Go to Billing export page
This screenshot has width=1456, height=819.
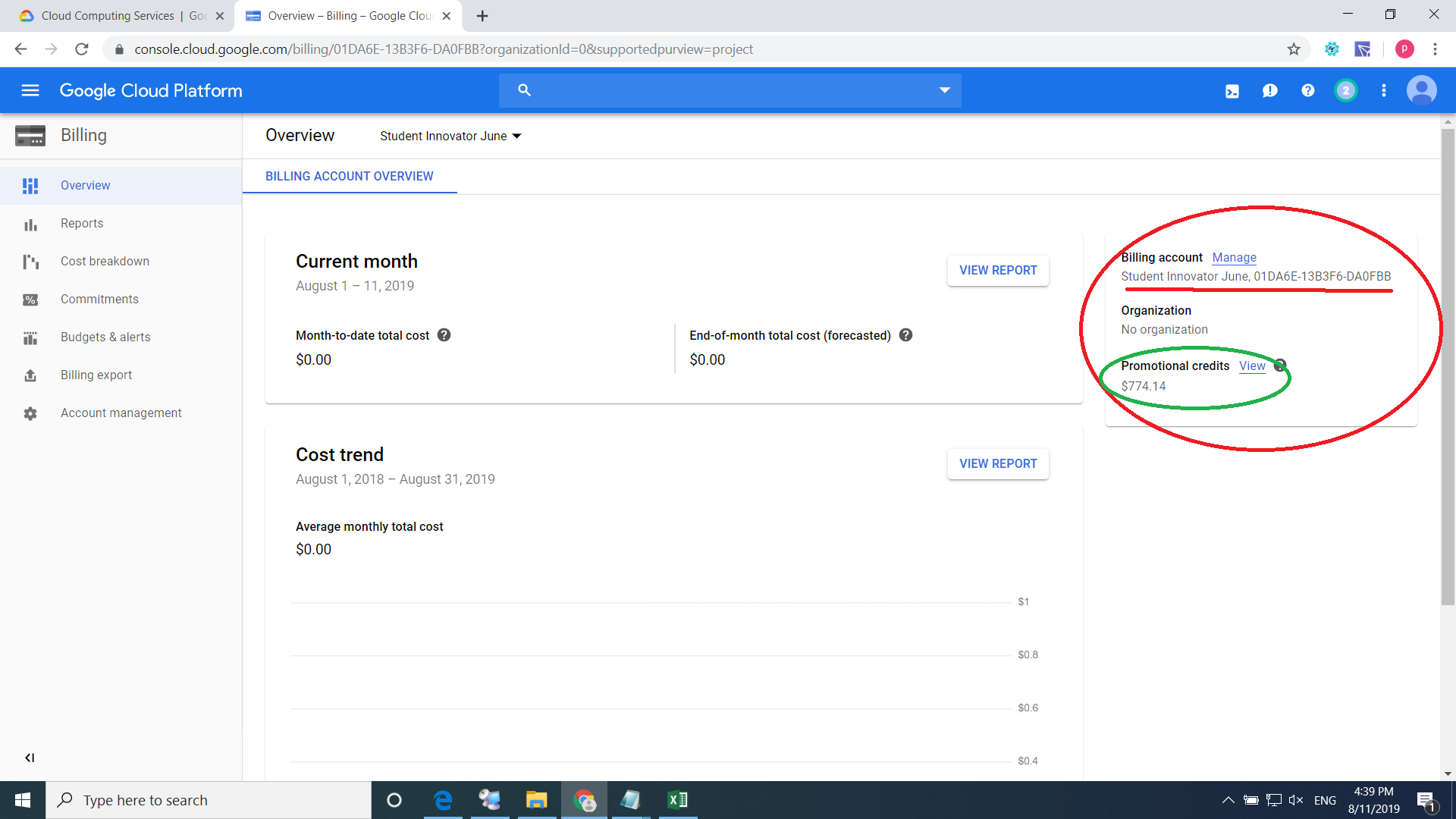[x=96, y=375]
